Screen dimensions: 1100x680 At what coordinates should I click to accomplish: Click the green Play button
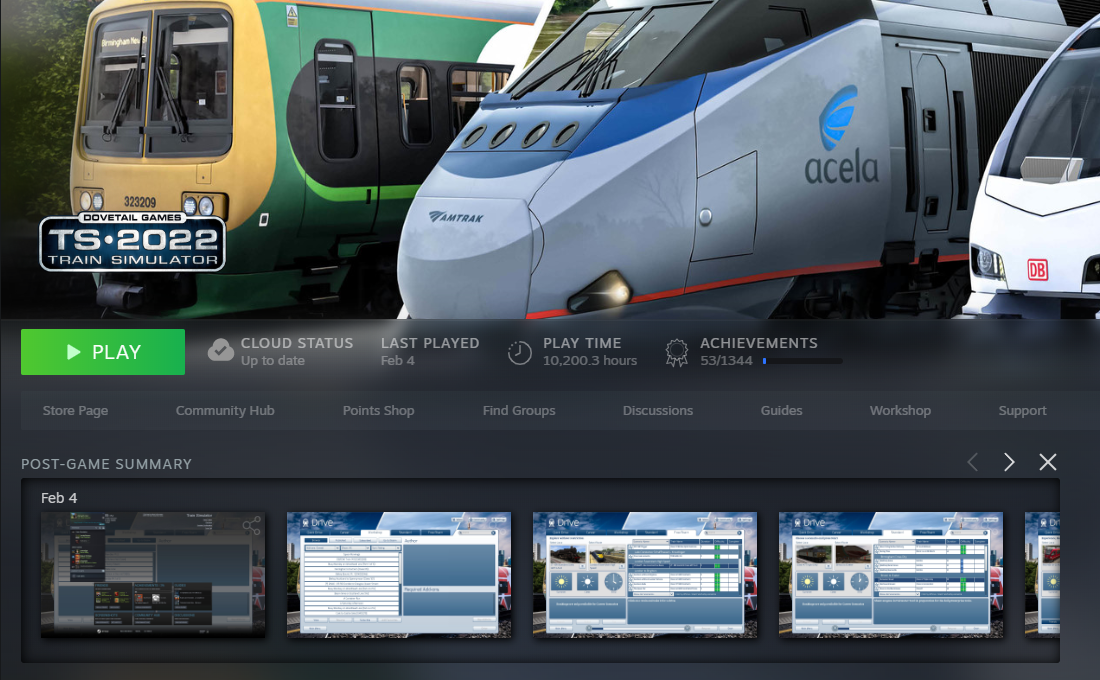[103, 352]
